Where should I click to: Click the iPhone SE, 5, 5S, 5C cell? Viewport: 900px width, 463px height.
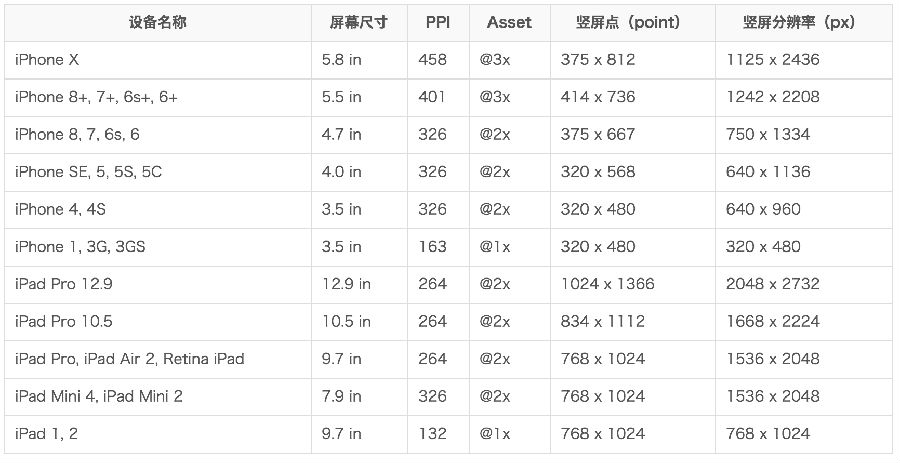(x=158, y=172)
